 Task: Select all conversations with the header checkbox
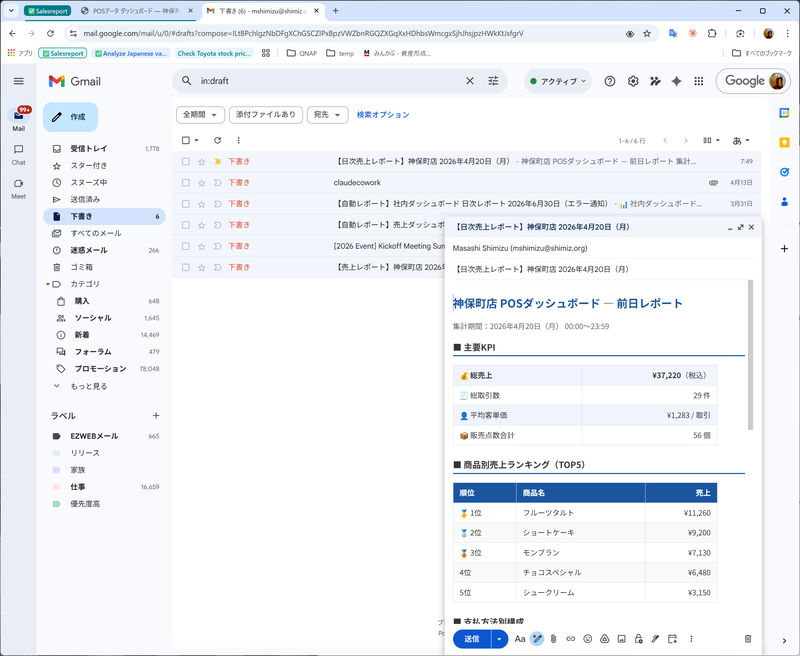184,141
